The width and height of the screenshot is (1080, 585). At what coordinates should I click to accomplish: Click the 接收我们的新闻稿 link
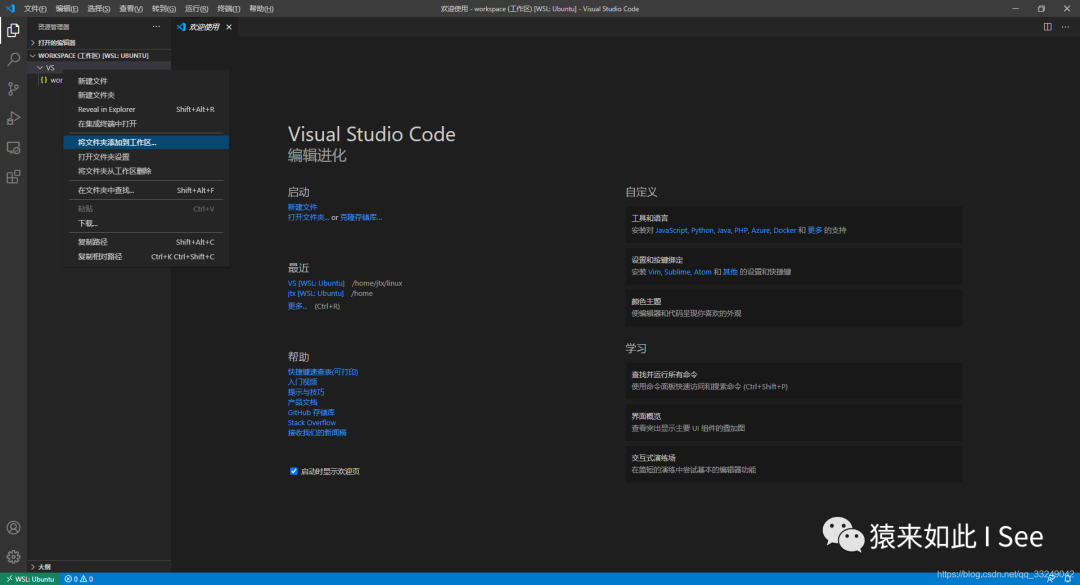pyautogui.click(x=317, y=433)
